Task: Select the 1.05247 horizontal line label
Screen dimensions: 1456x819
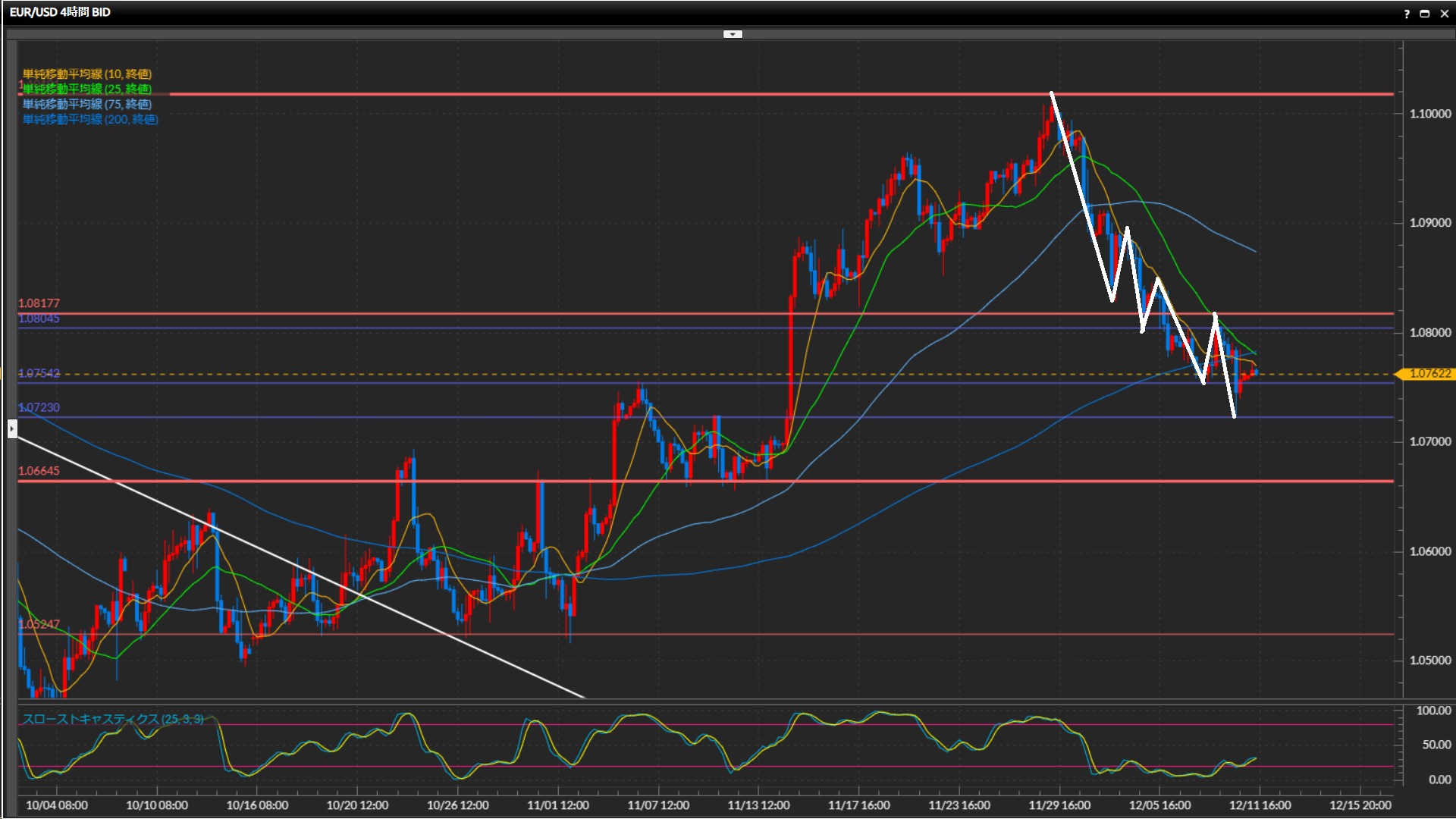Action: click(x=39, y=624)
